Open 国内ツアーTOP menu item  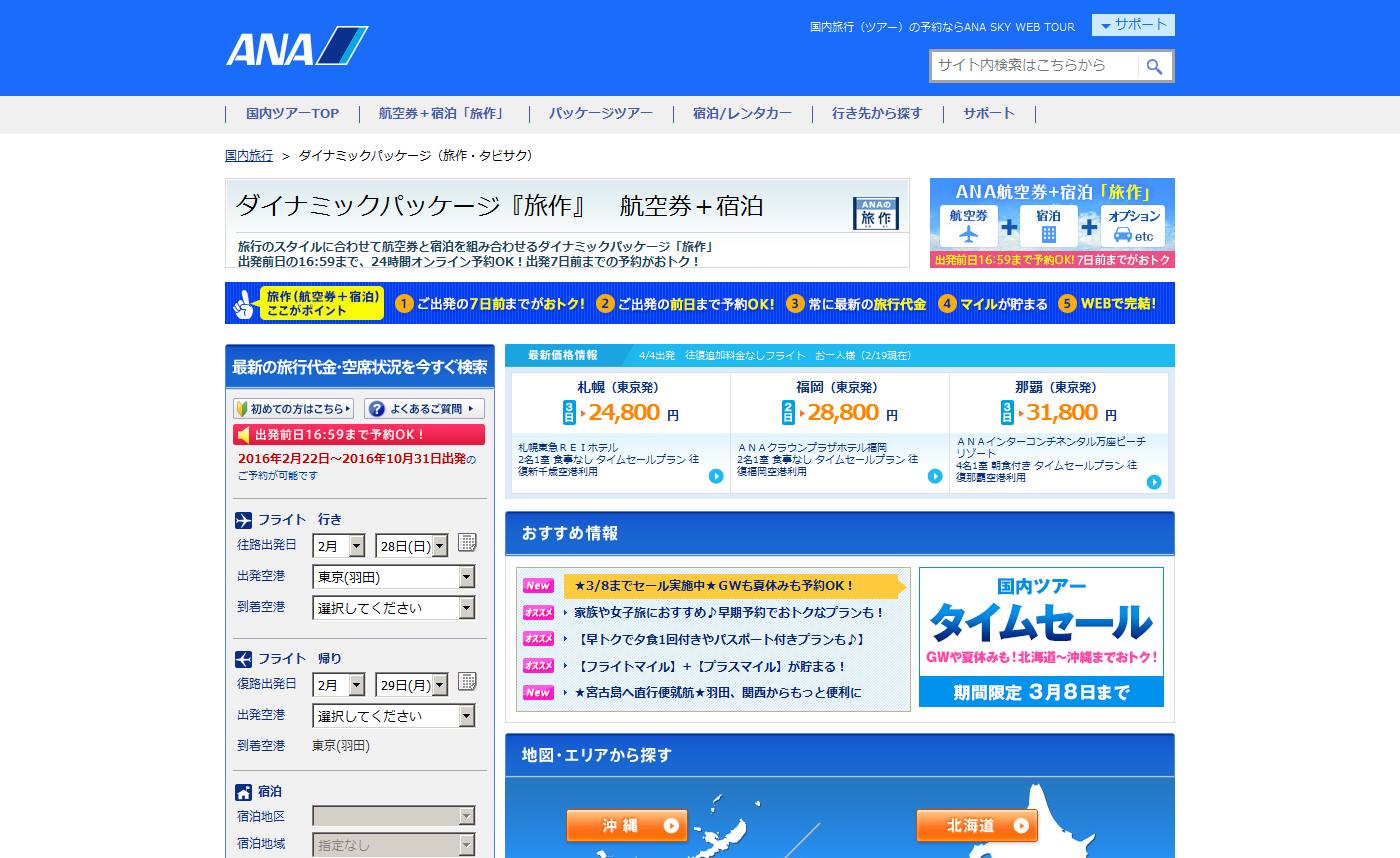point(292,113)
